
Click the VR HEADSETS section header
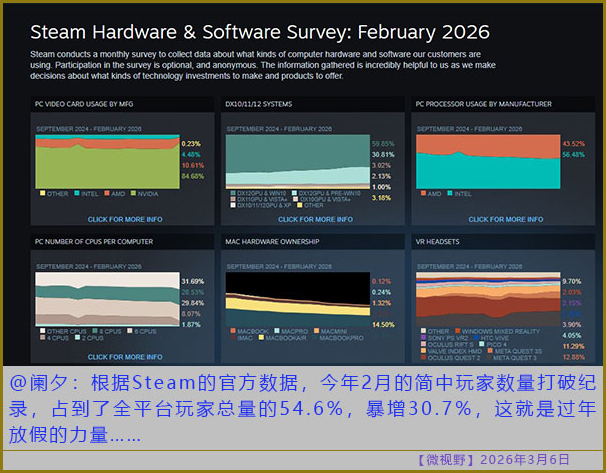point(439,241)
